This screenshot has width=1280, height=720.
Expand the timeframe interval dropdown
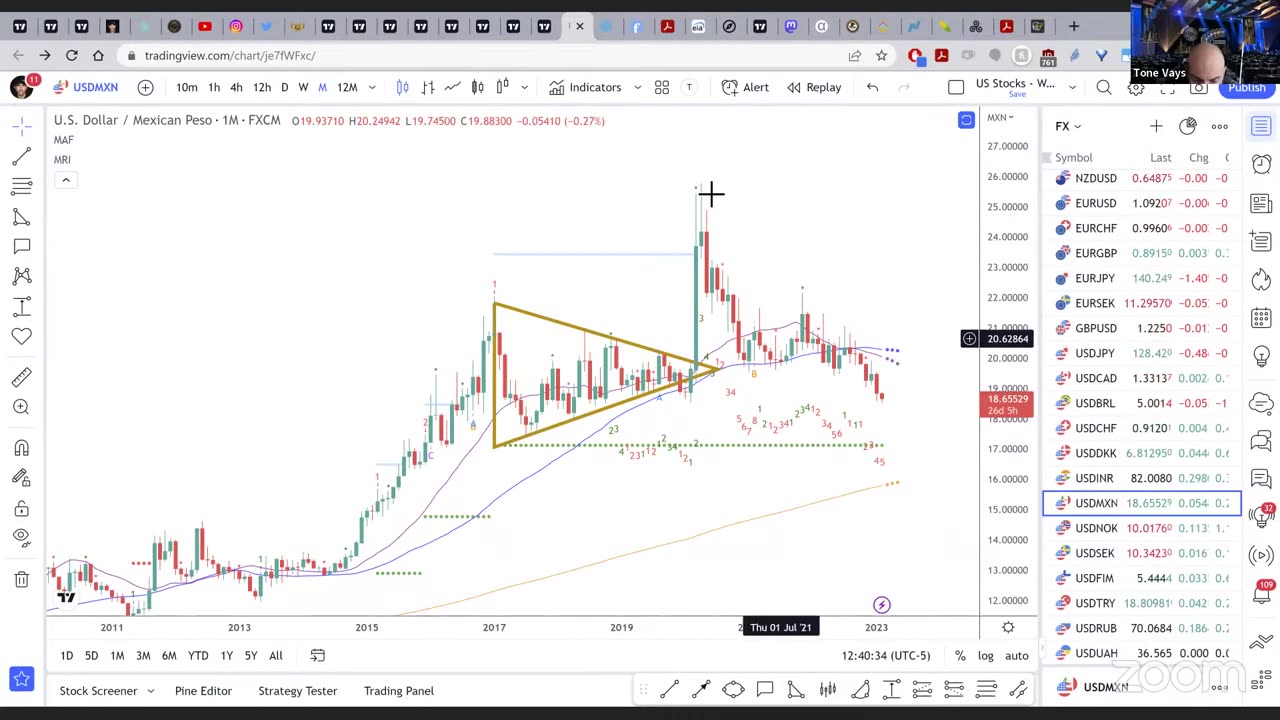click(x=371, y=87)
